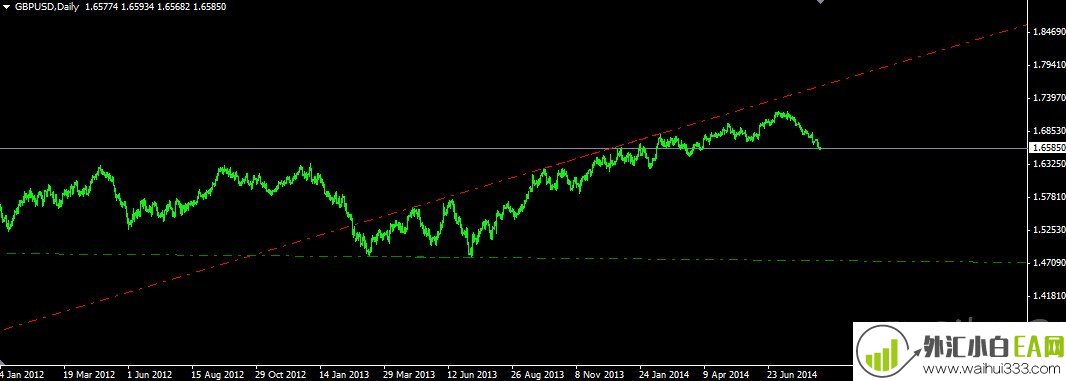Click the 9 Apr 2014 date label

click(x=726, y=374)
